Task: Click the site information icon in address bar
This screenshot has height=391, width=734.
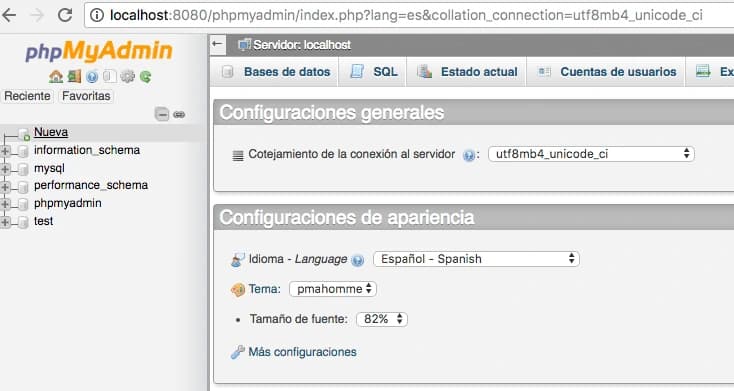Action: (97, 15)
